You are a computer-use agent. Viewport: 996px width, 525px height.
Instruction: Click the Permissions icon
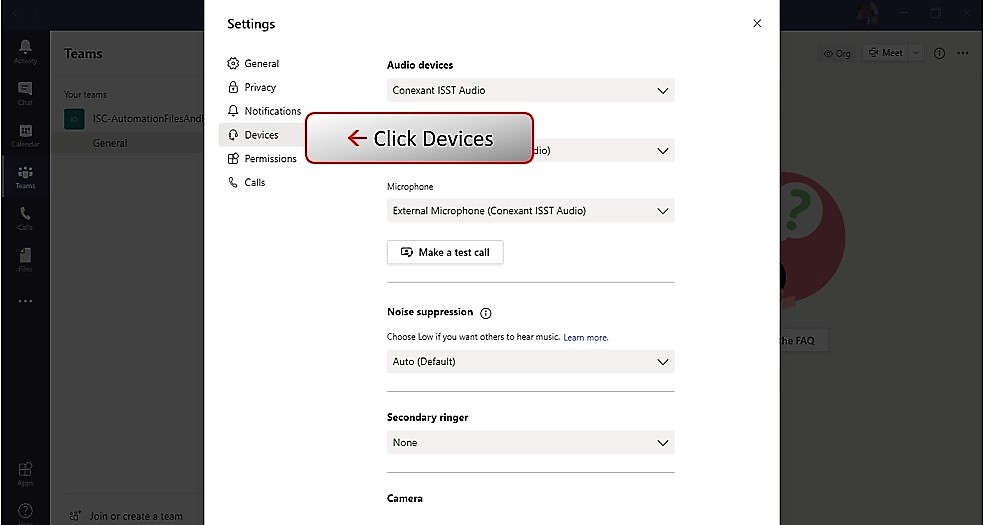coord(233,159)
